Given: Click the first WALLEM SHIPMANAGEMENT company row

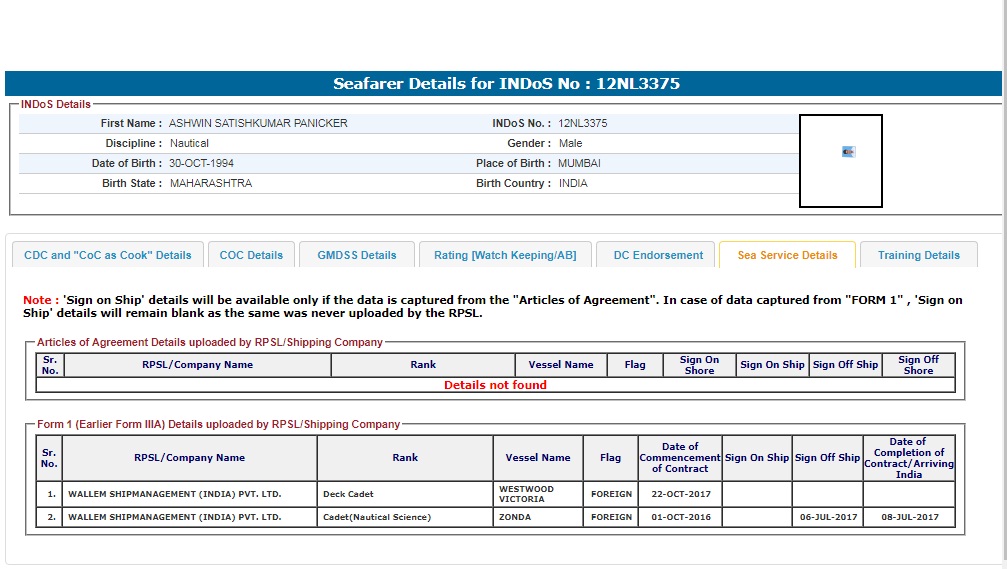Looking at the screenshot, I should (174, 494).
